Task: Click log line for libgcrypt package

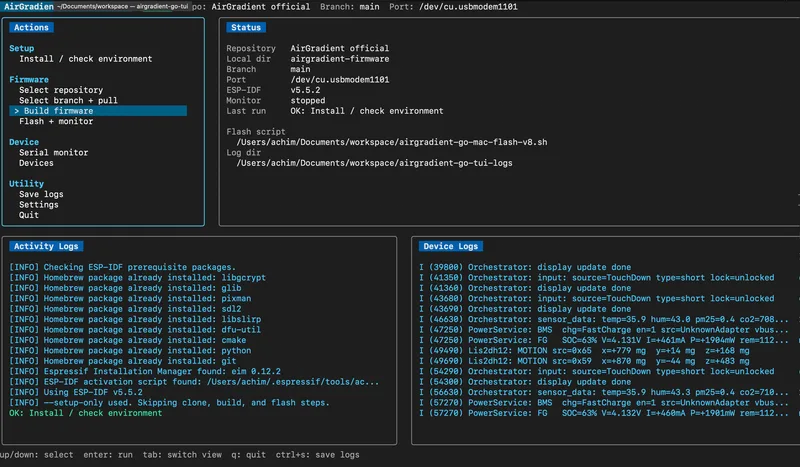Action: point(138,278)
